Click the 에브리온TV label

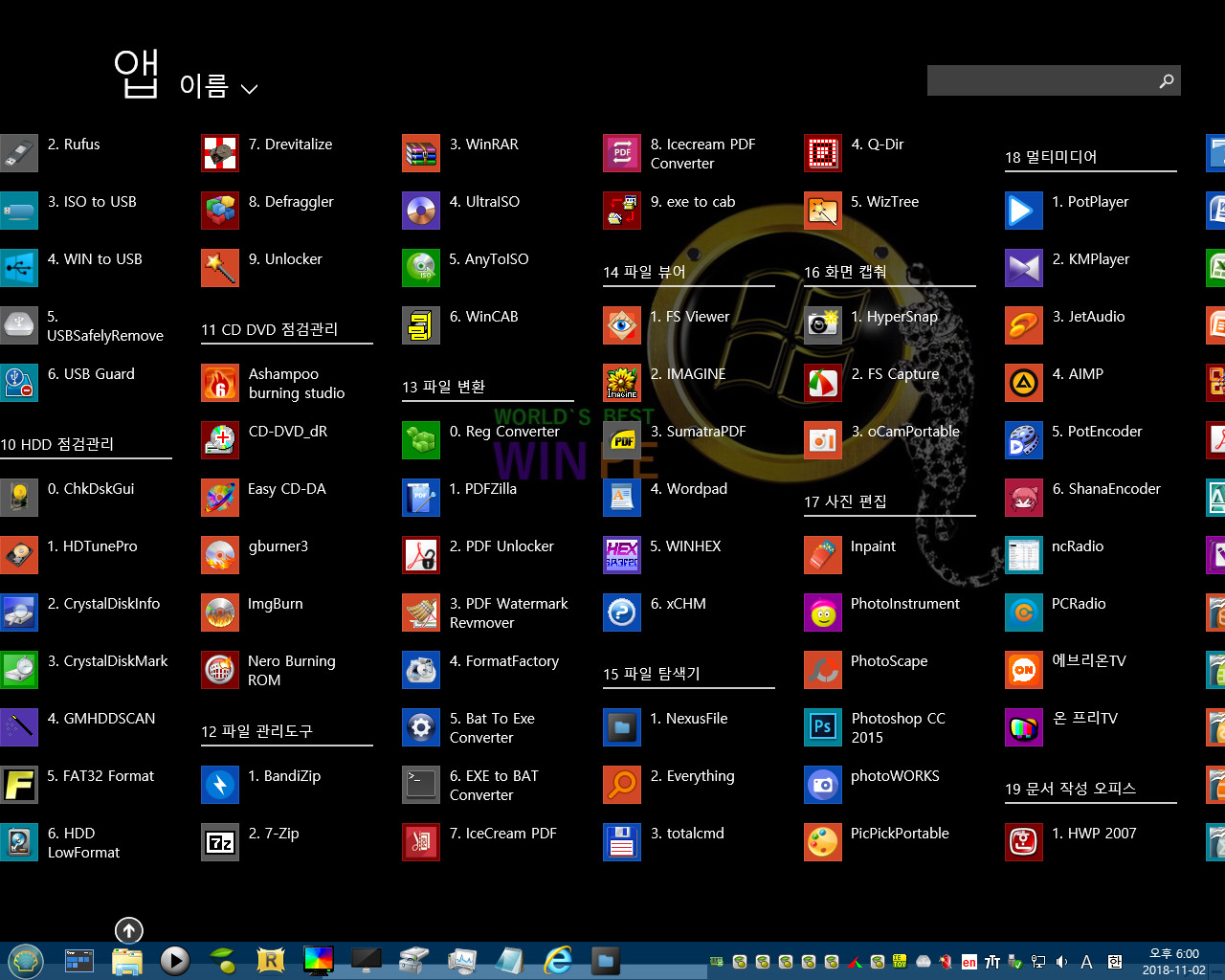[1089, 661]
